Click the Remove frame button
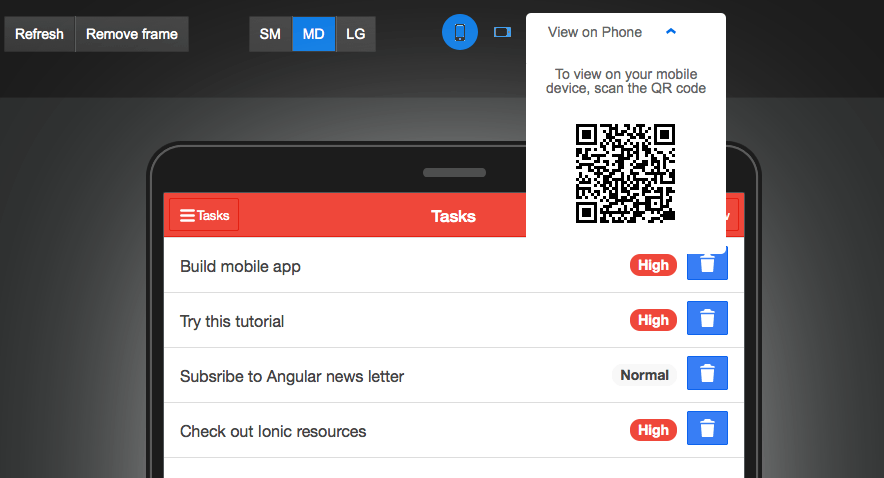The image size is (884, 478). tap(132, 34)
